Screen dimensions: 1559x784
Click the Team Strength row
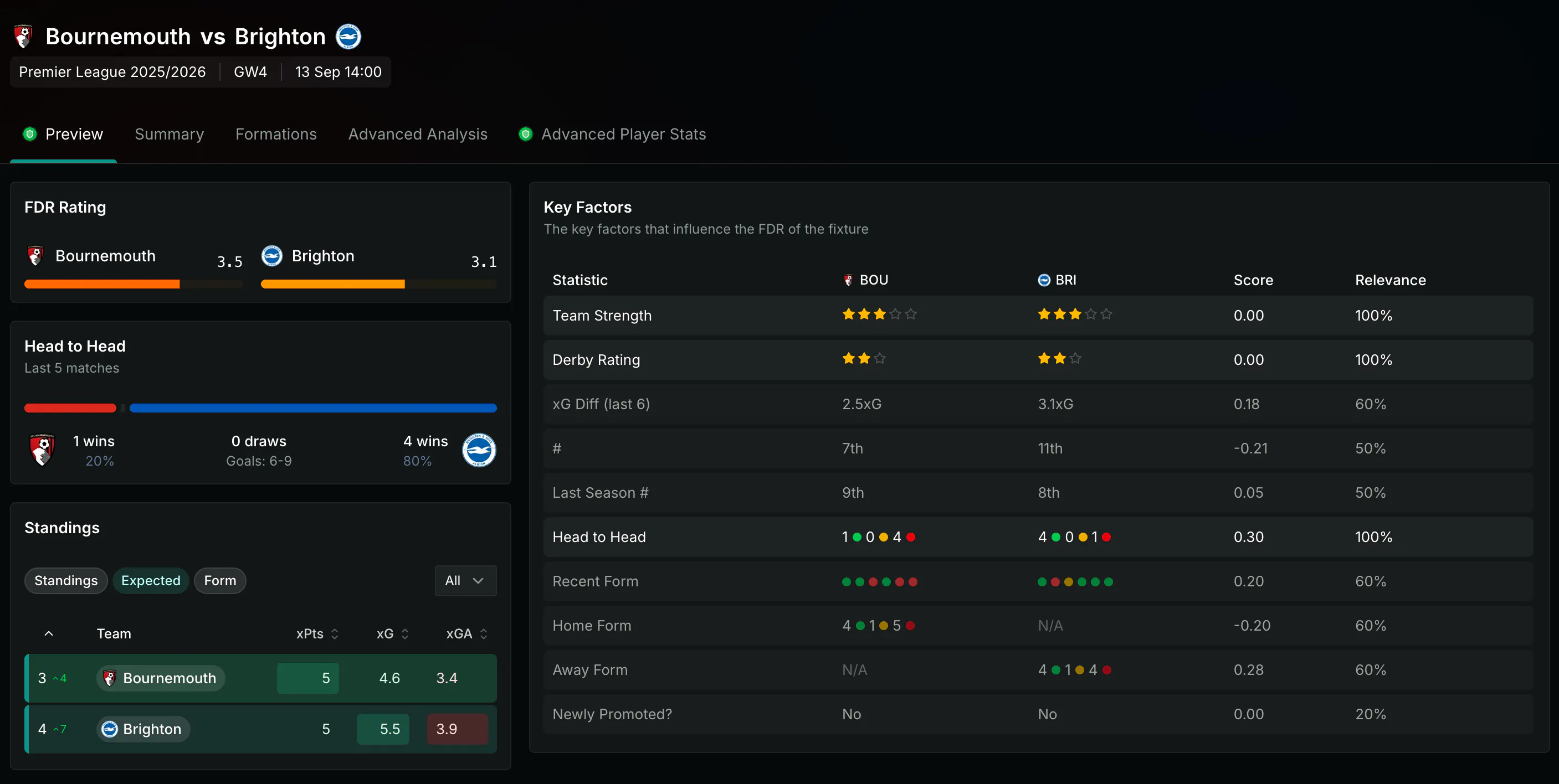(x=1038, y=315)
